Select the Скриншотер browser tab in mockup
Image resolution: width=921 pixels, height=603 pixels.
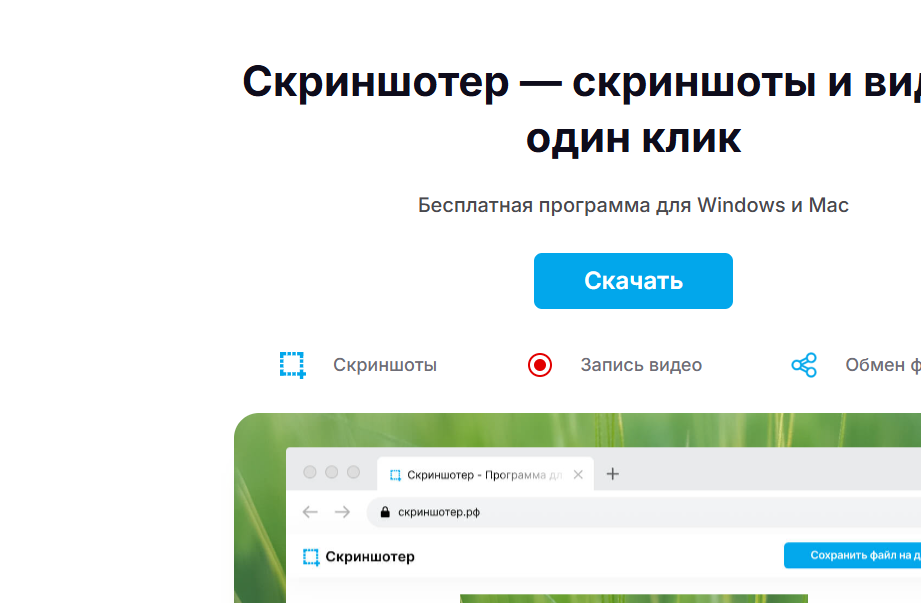pos(485,474)
